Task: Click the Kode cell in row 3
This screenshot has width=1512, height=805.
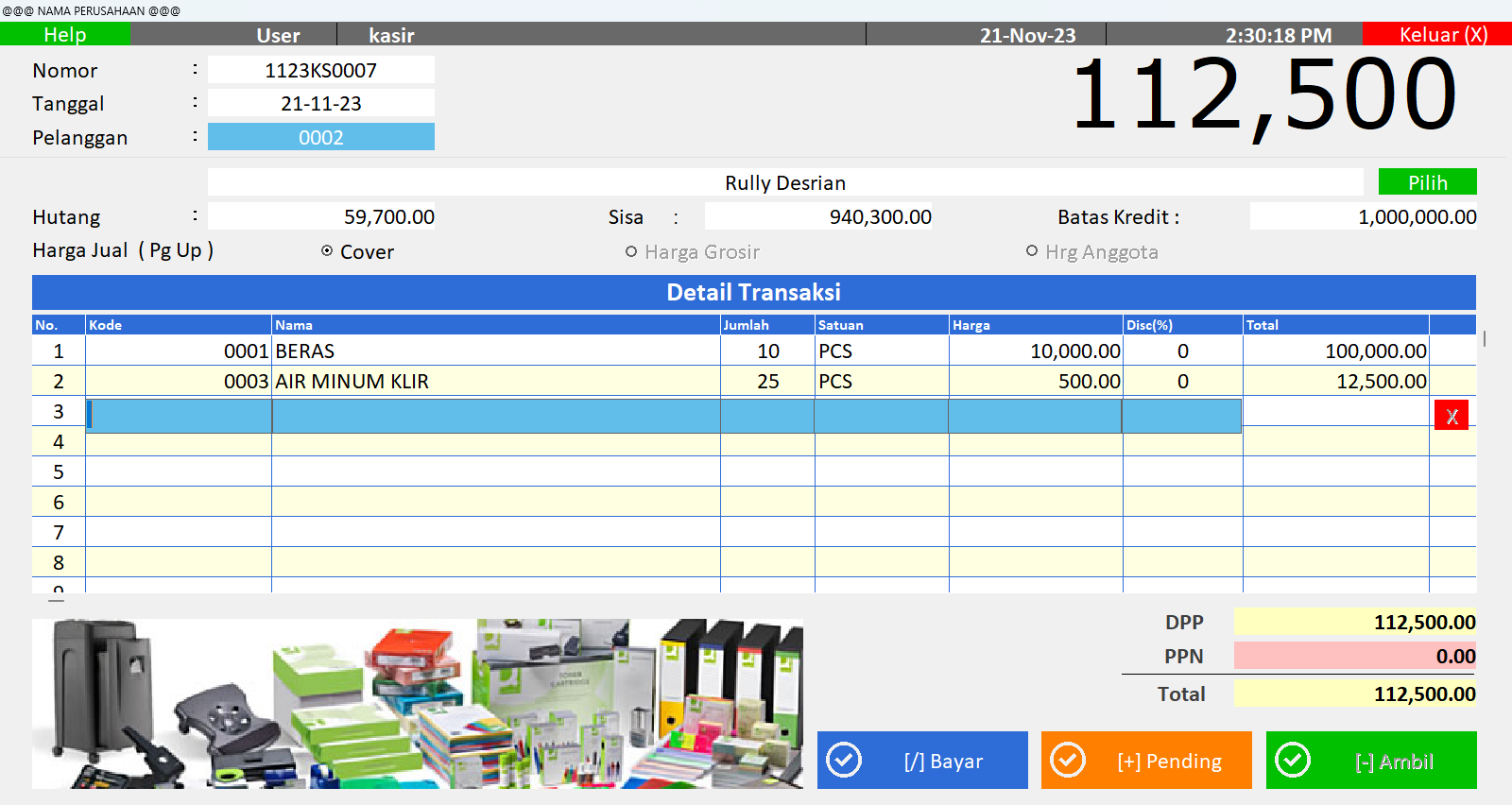Action: 179,416
